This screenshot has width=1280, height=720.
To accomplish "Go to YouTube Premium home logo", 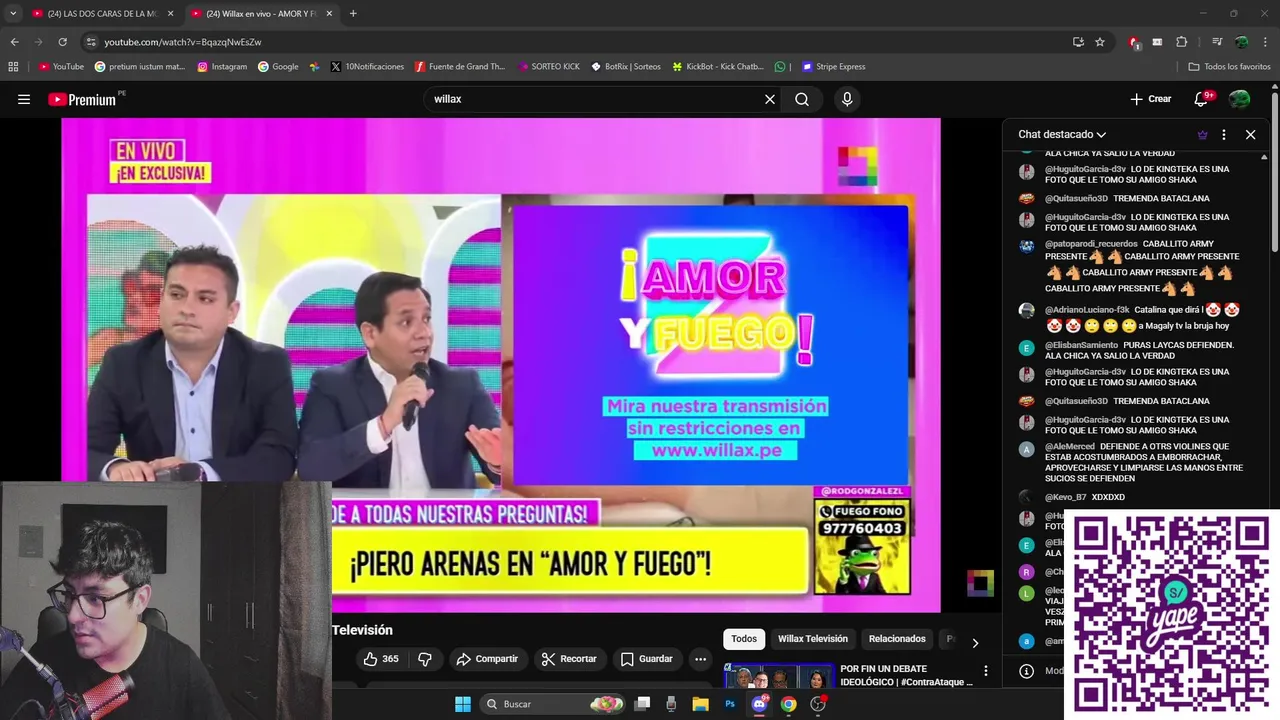I will coord(84,99).
